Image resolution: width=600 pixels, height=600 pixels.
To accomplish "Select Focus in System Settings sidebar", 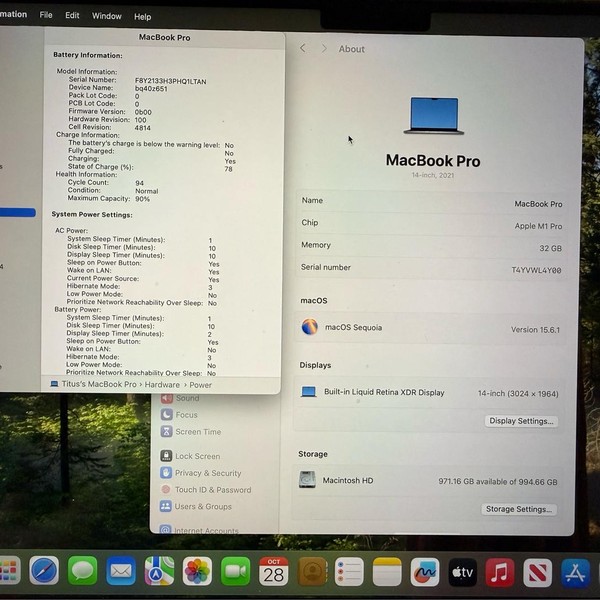I will 179,415.
